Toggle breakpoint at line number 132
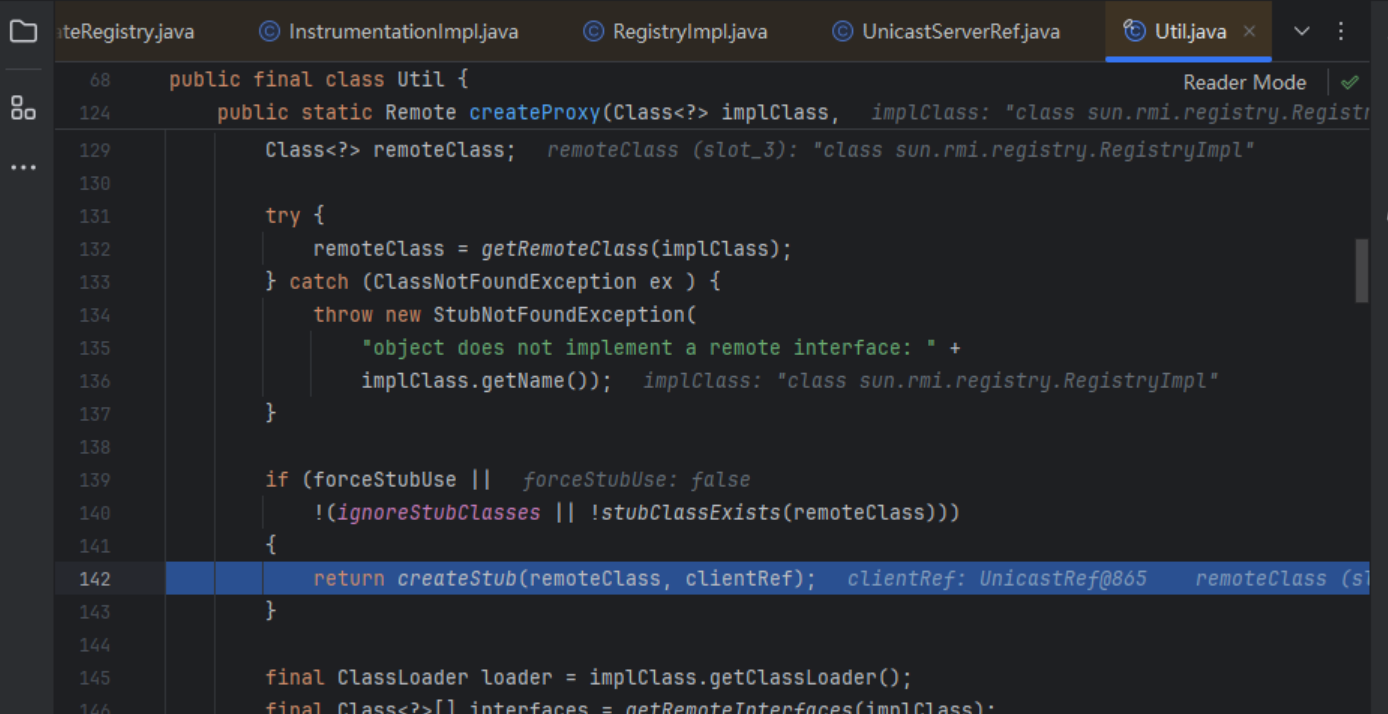Image resolution: width=1388 pixels, height=714 pixels. 95,249
